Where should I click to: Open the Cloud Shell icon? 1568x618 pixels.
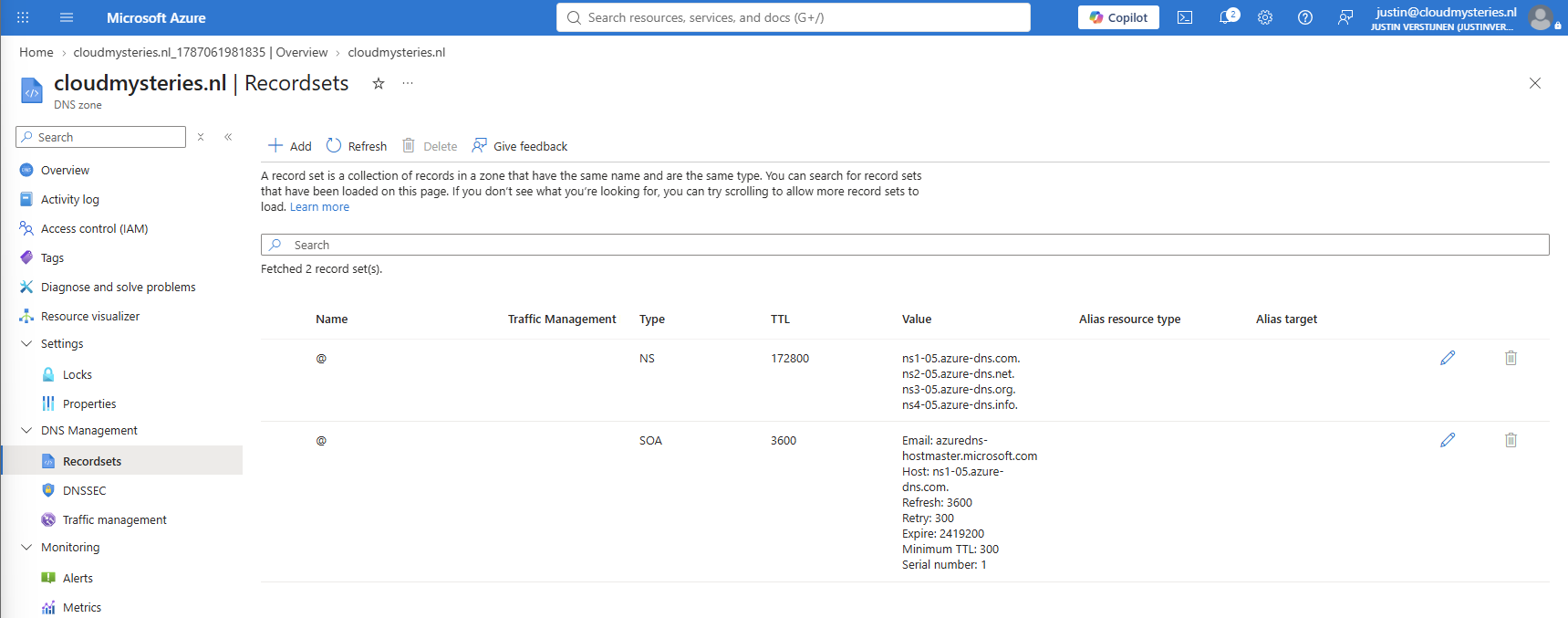tap(1185, 17)
